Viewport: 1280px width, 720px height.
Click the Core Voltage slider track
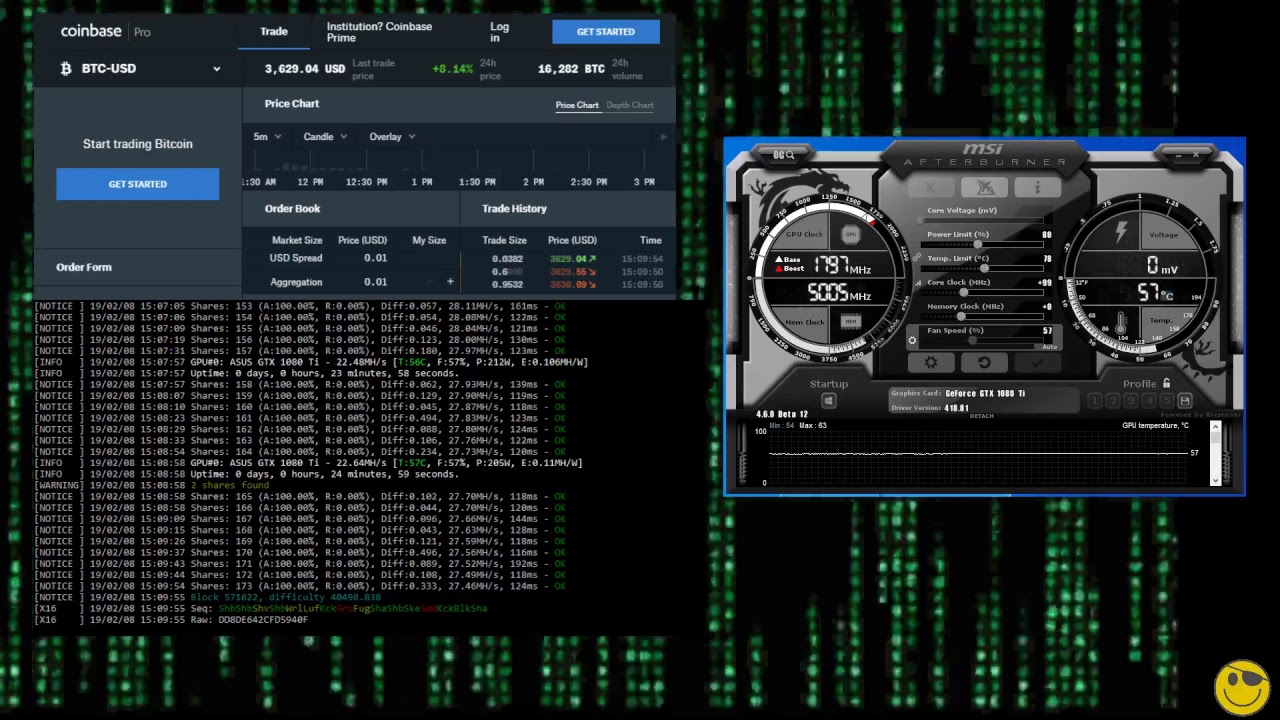pyautogui.click(x=981, y=221)
